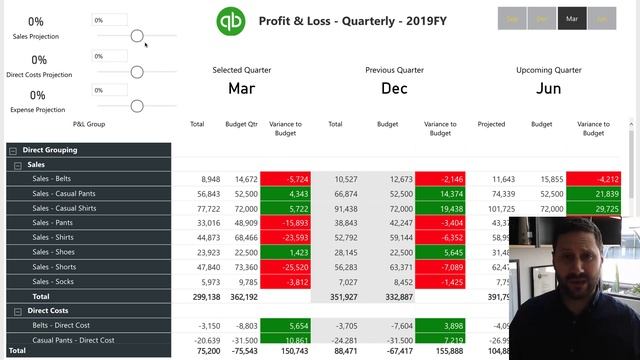Select the Sales - Belts row
The height and width of the screenshot is (360, 640).
click(89, 179)
